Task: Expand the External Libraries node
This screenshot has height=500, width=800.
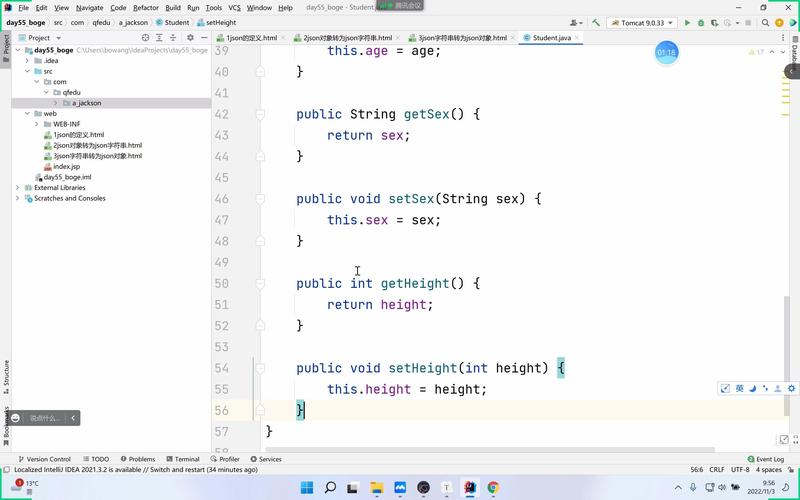Action: coord(18,187)
